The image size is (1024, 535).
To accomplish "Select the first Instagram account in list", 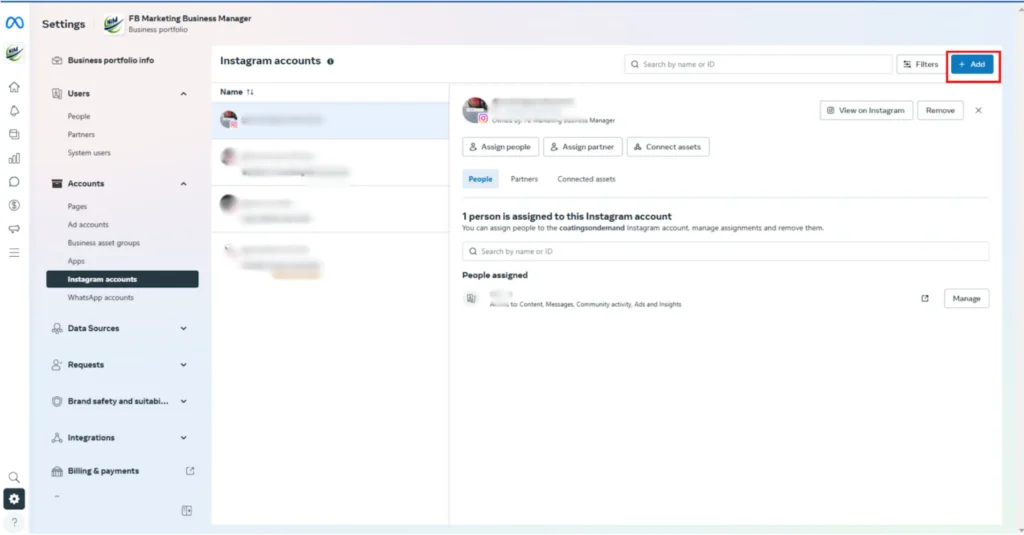I will [x=330, y=120].
